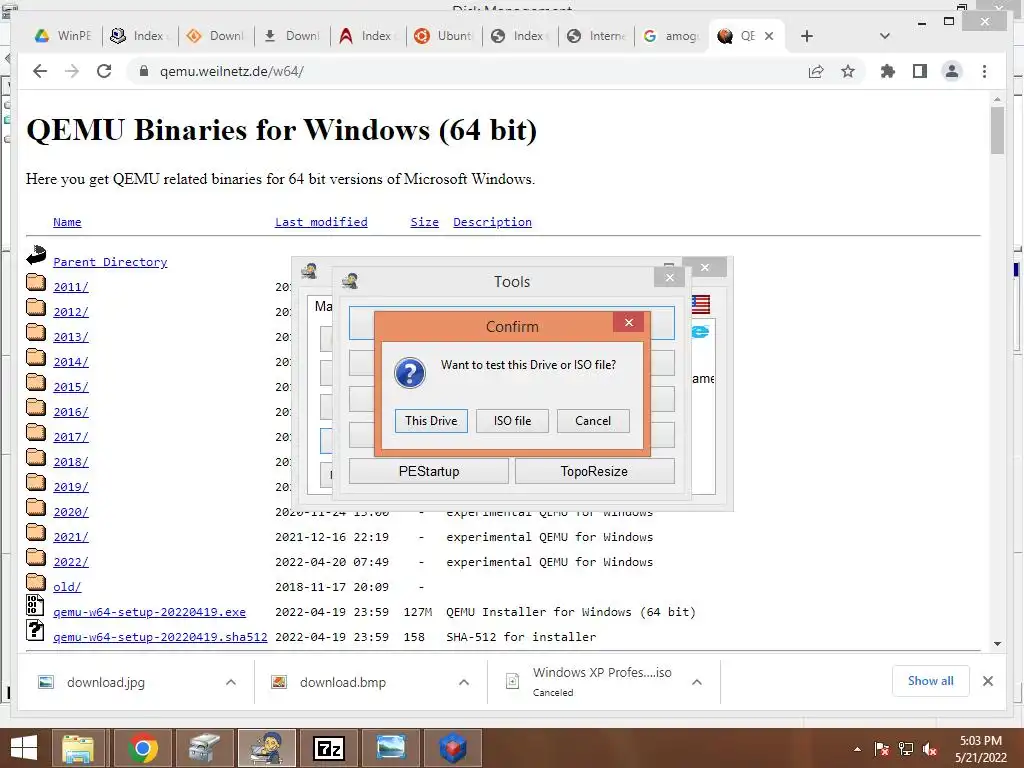Click the binary file icon for .exe

(35, 605)
